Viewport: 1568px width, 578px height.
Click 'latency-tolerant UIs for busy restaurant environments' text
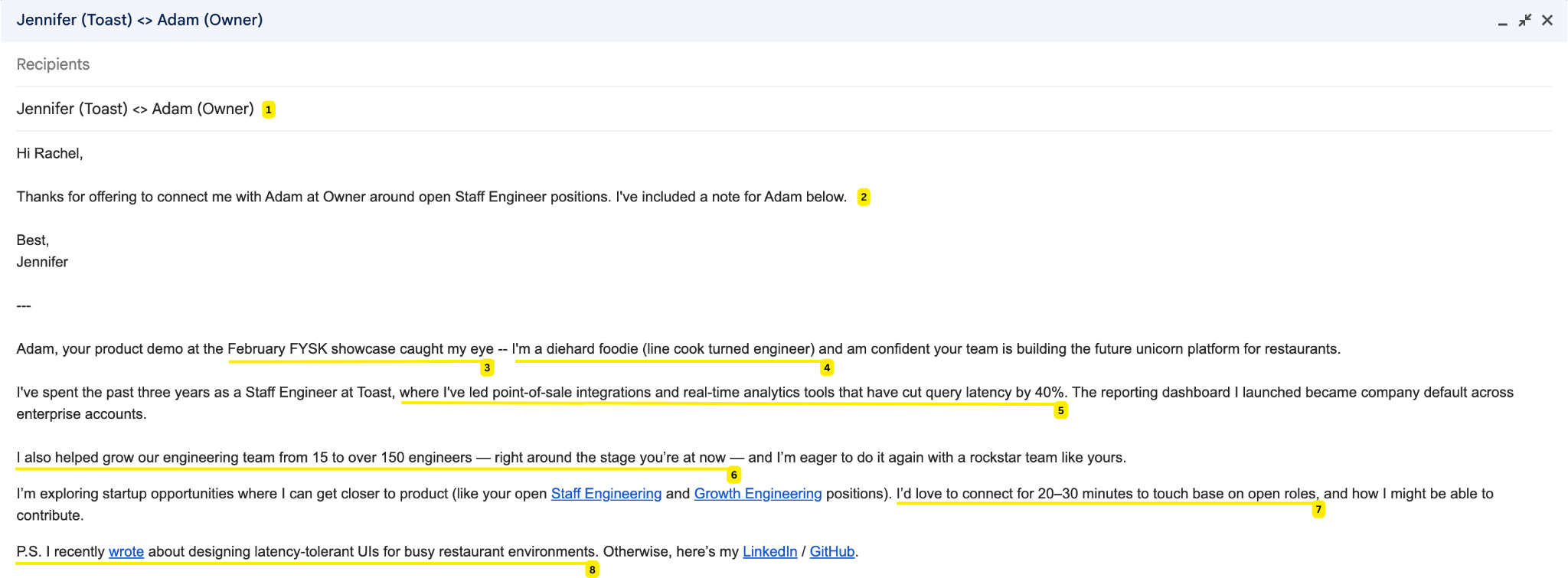pyautogui.click(x=425, y=552)
